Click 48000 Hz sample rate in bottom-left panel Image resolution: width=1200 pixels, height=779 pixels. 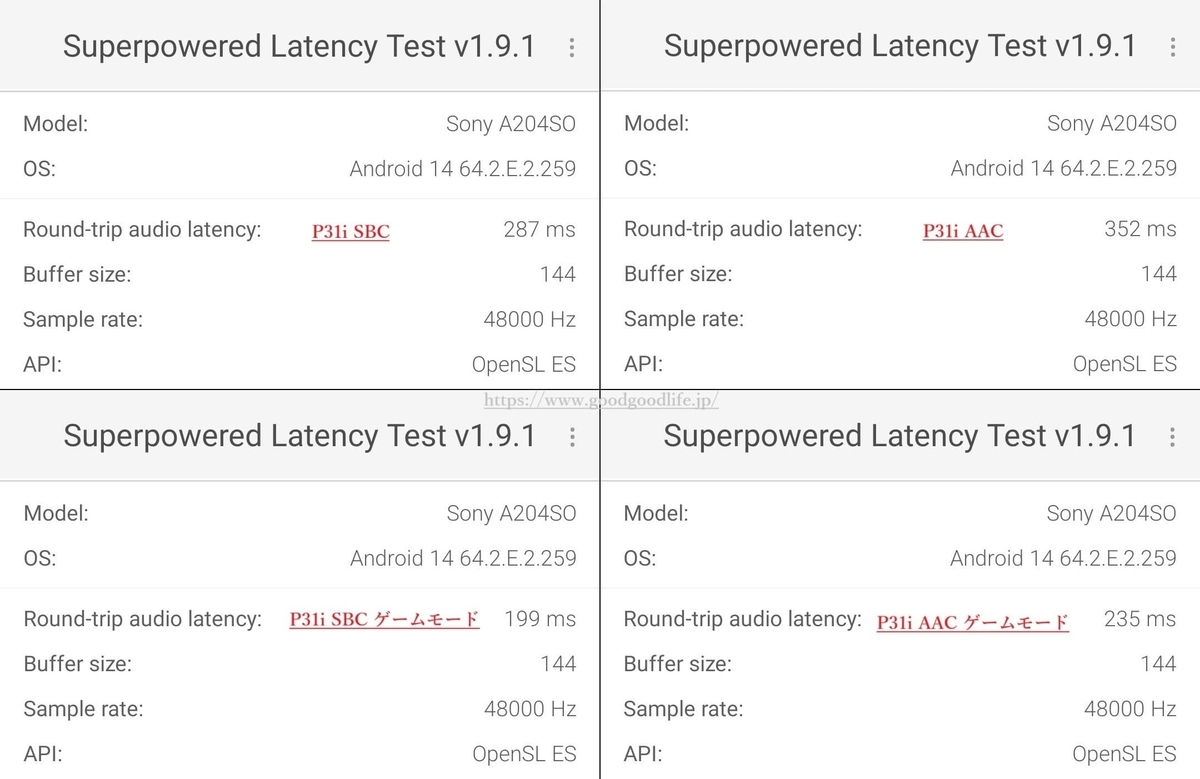pos(529,709)
